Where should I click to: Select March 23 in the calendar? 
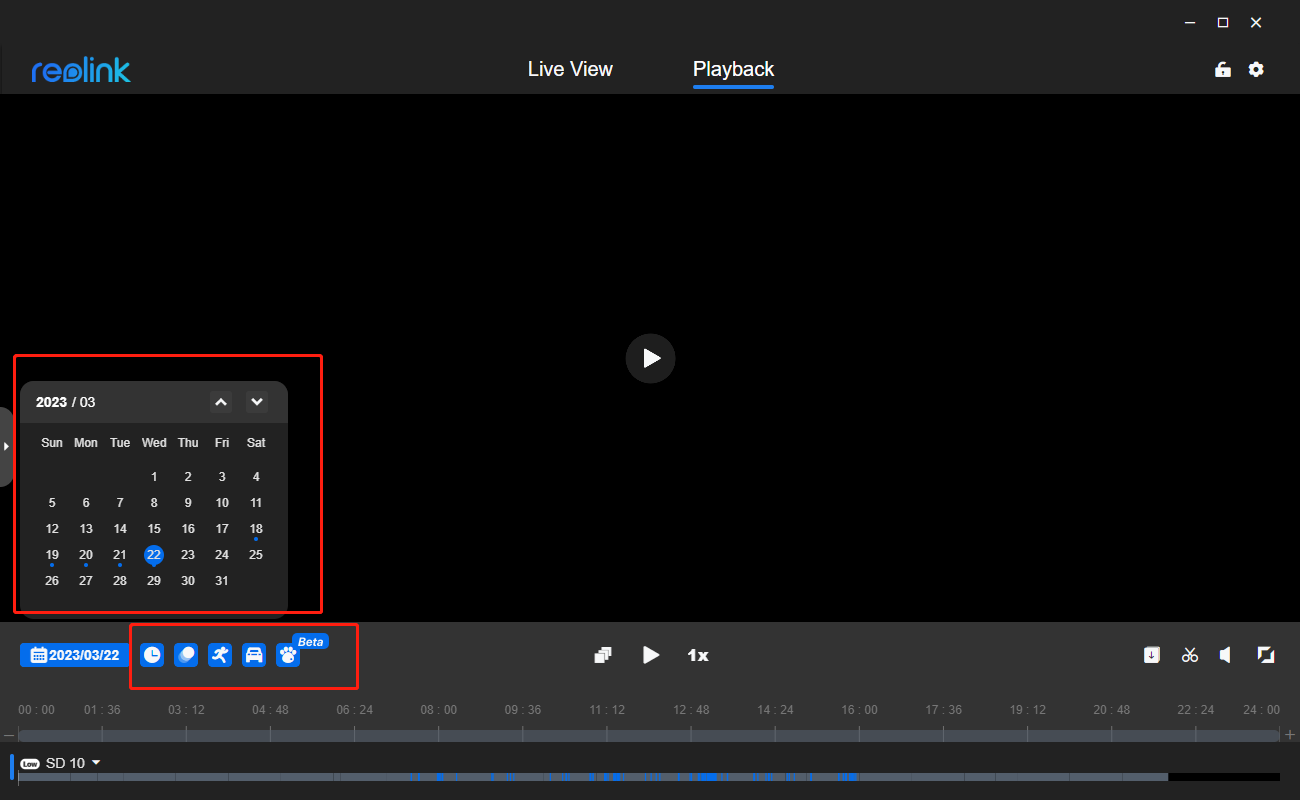point(188,555)
